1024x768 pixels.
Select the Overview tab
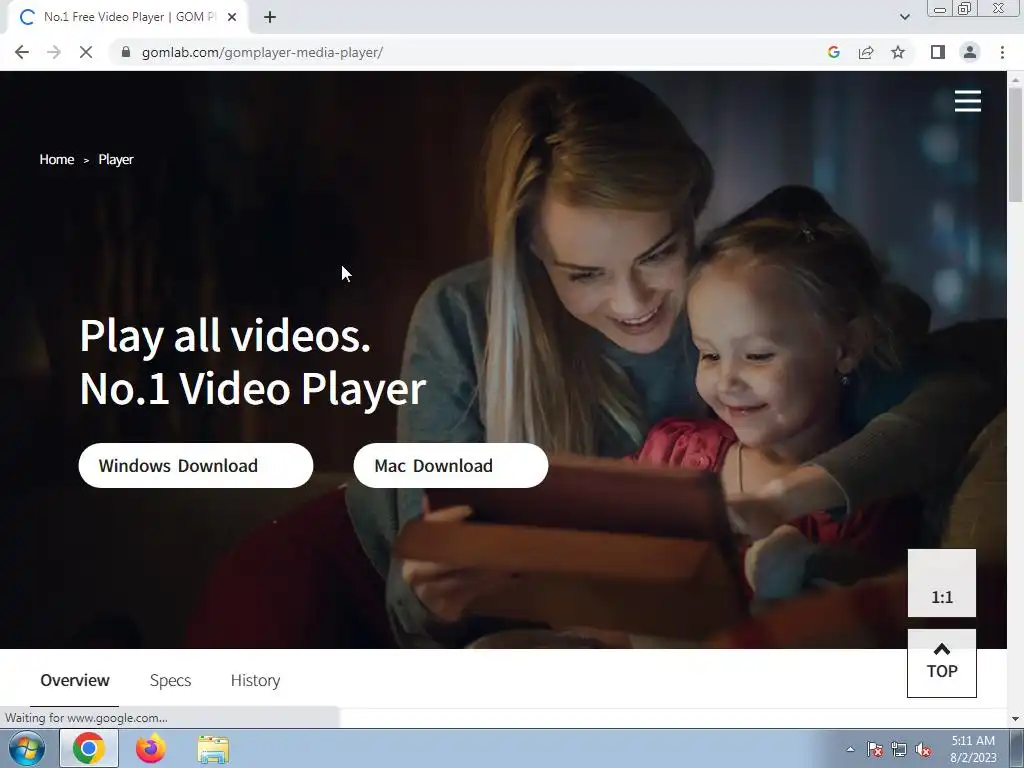(75, 680)
